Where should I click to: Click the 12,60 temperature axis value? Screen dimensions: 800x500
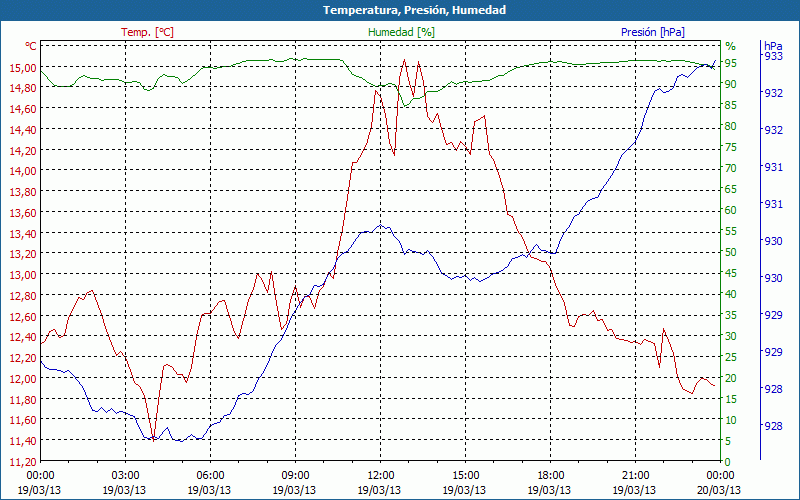pos(23,317)
